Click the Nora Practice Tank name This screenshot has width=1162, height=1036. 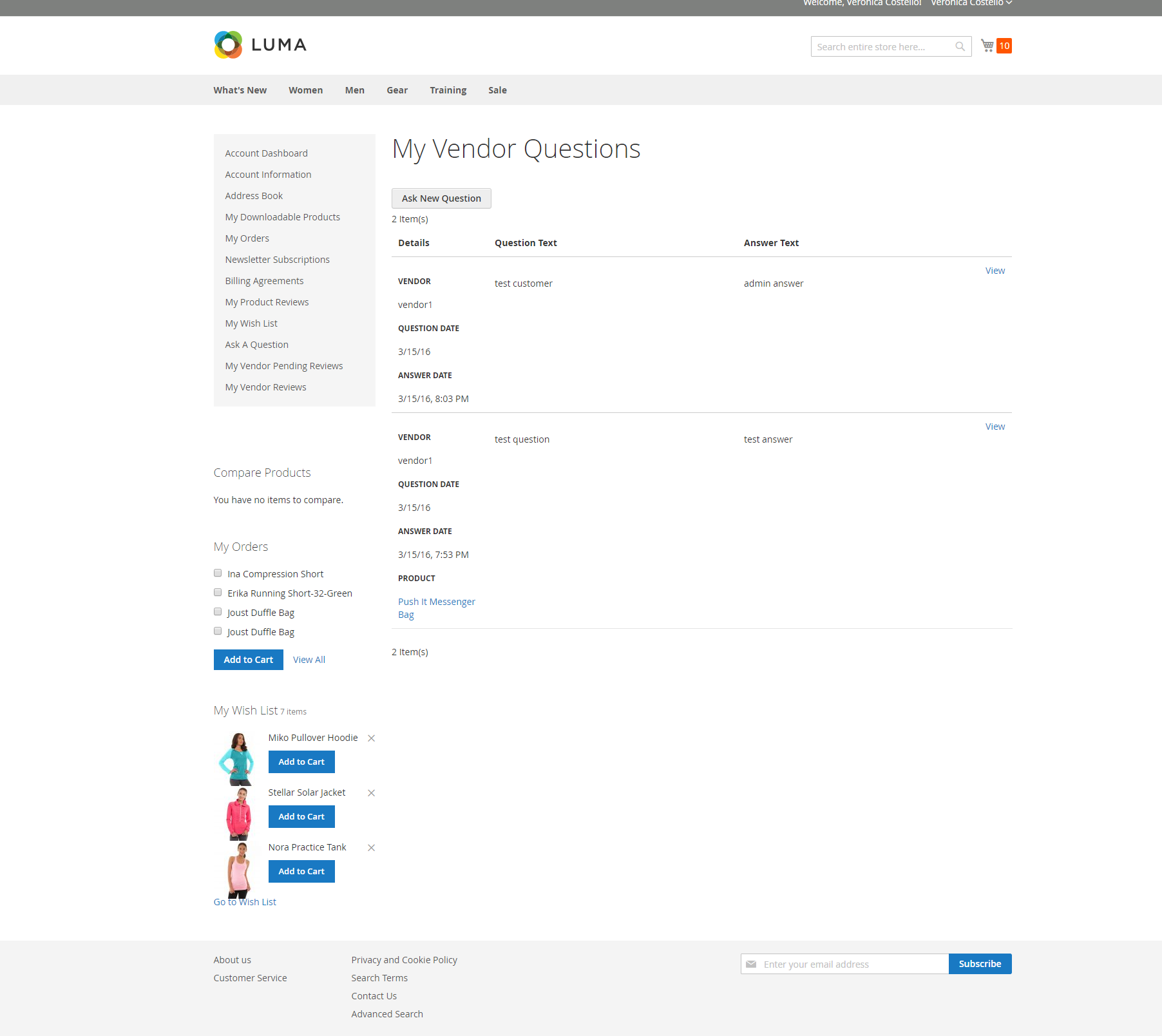click(x=308, y=847)
